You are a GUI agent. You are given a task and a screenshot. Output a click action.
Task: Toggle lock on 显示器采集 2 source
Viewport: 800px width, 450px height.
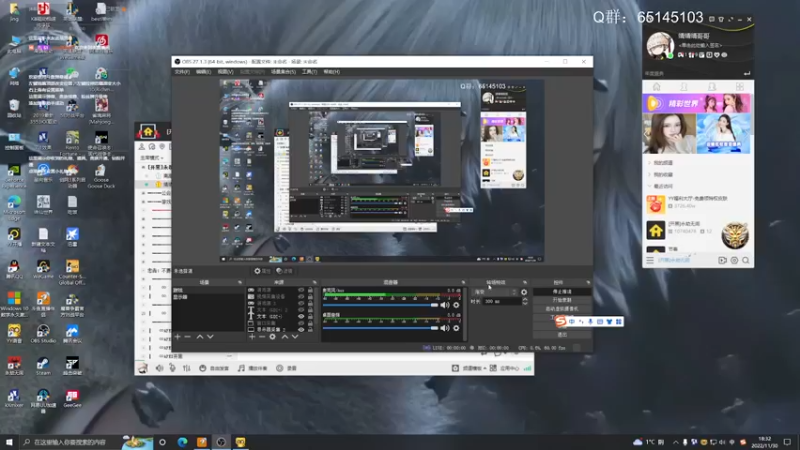tap(310, 330)
